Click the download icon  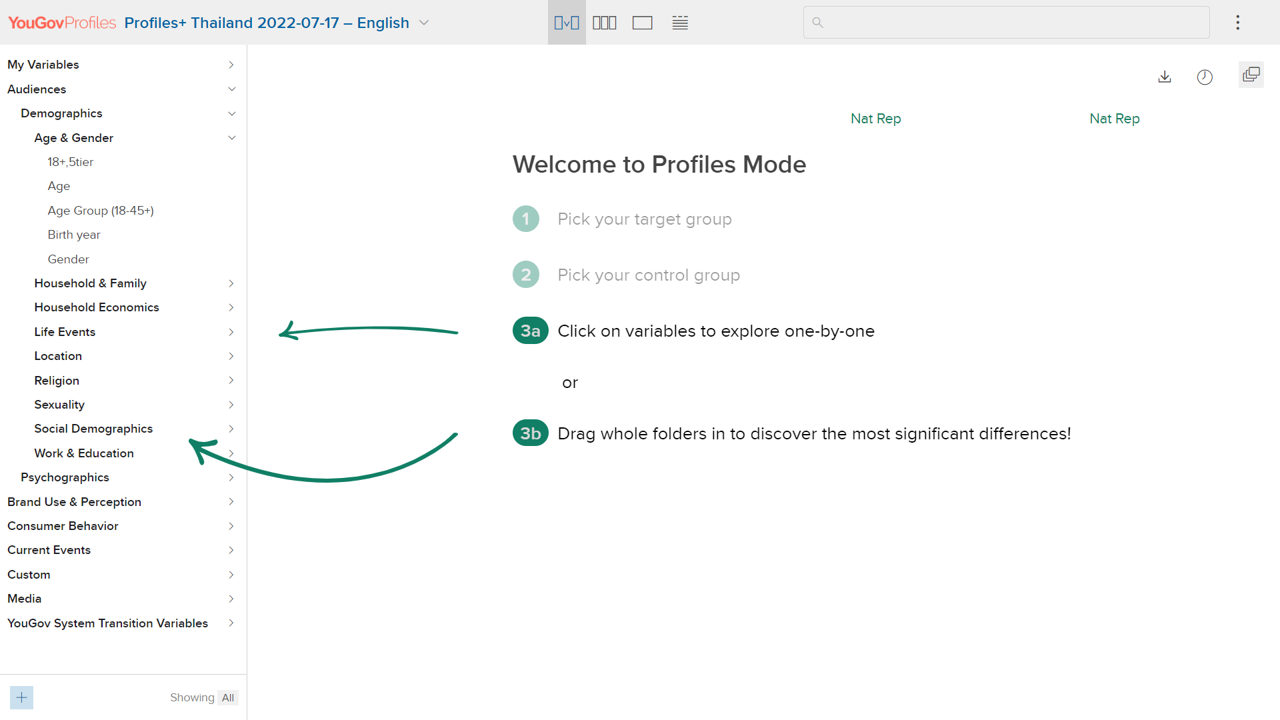point(1165,77)
